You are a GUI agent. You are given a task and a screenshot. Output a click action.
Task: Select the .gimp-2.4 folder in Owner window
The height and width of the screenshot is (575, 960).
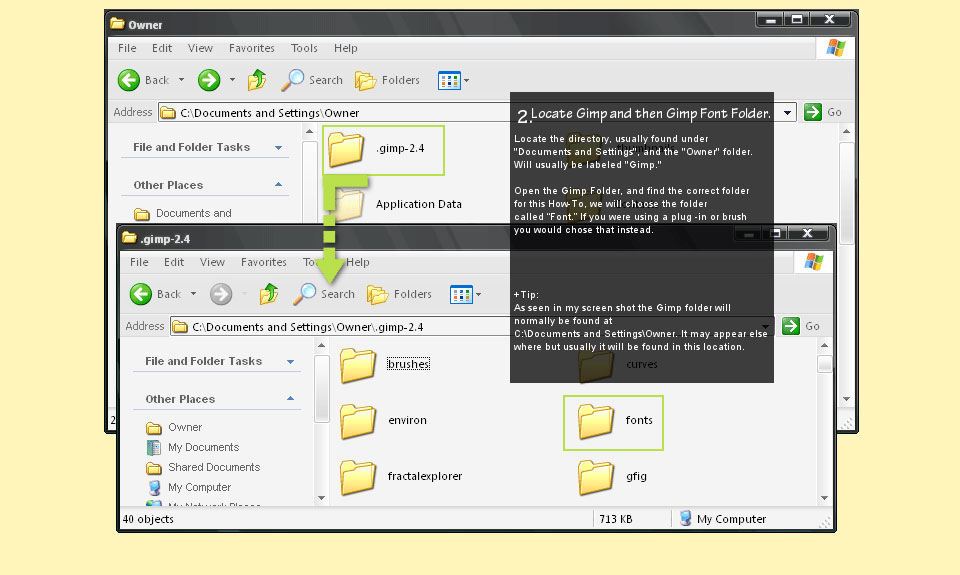click(383, 150)
